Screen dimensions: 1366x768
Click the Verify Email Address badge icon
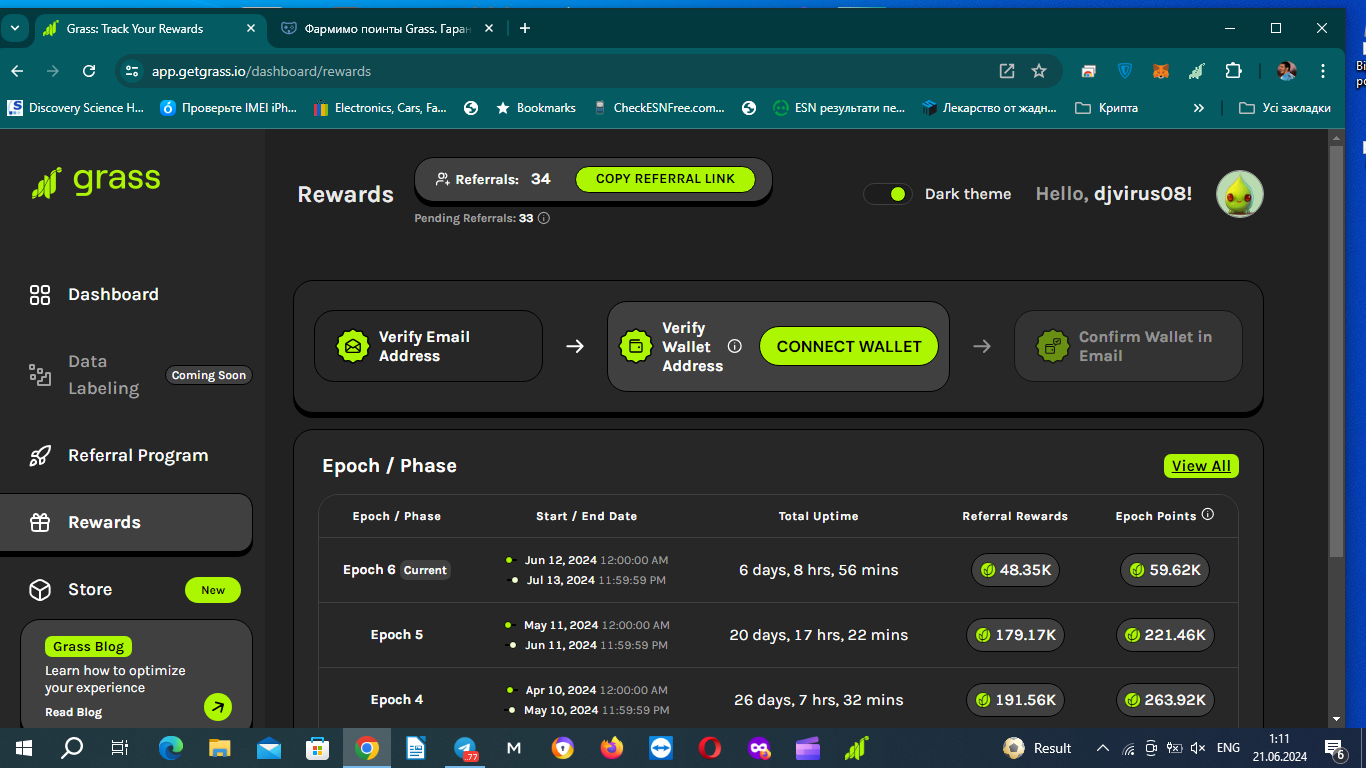(352, 346)
